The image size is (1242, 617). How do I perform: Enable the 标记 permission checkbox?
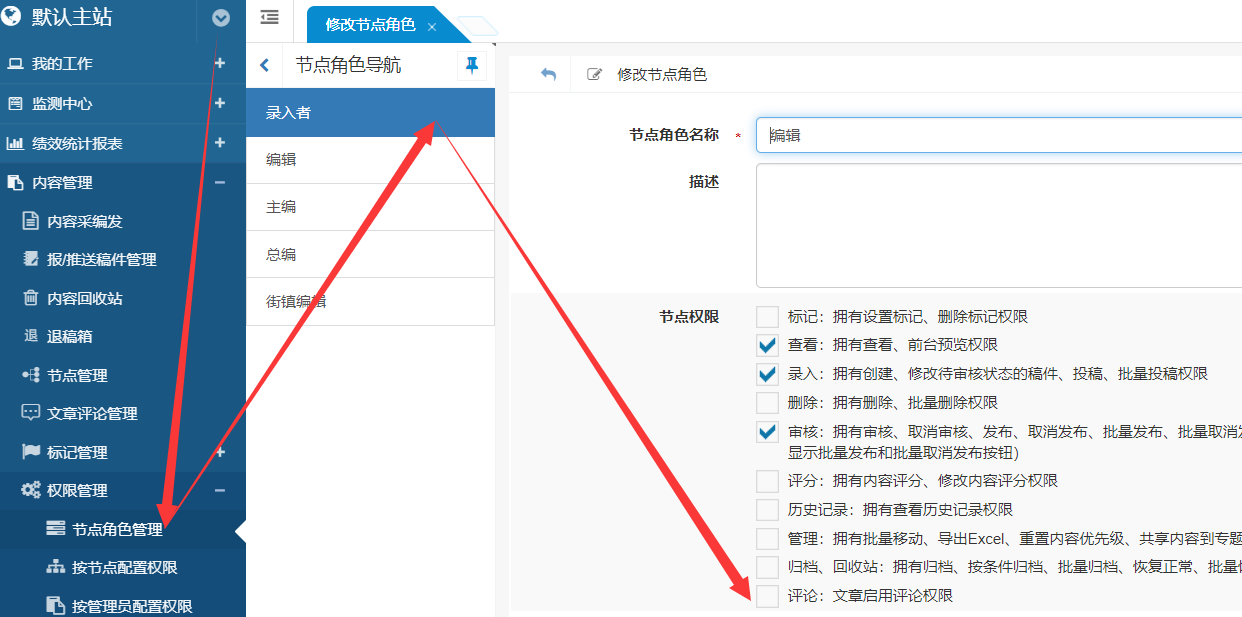767,317
